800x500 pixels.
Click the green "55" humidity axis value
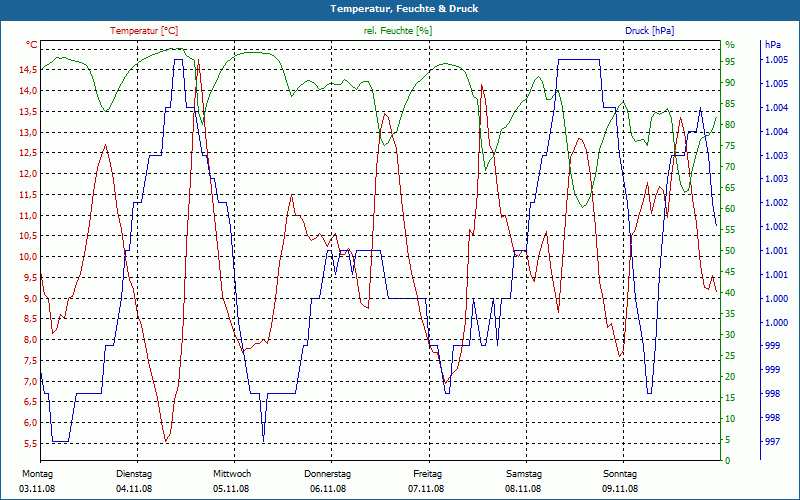point(730,230)
